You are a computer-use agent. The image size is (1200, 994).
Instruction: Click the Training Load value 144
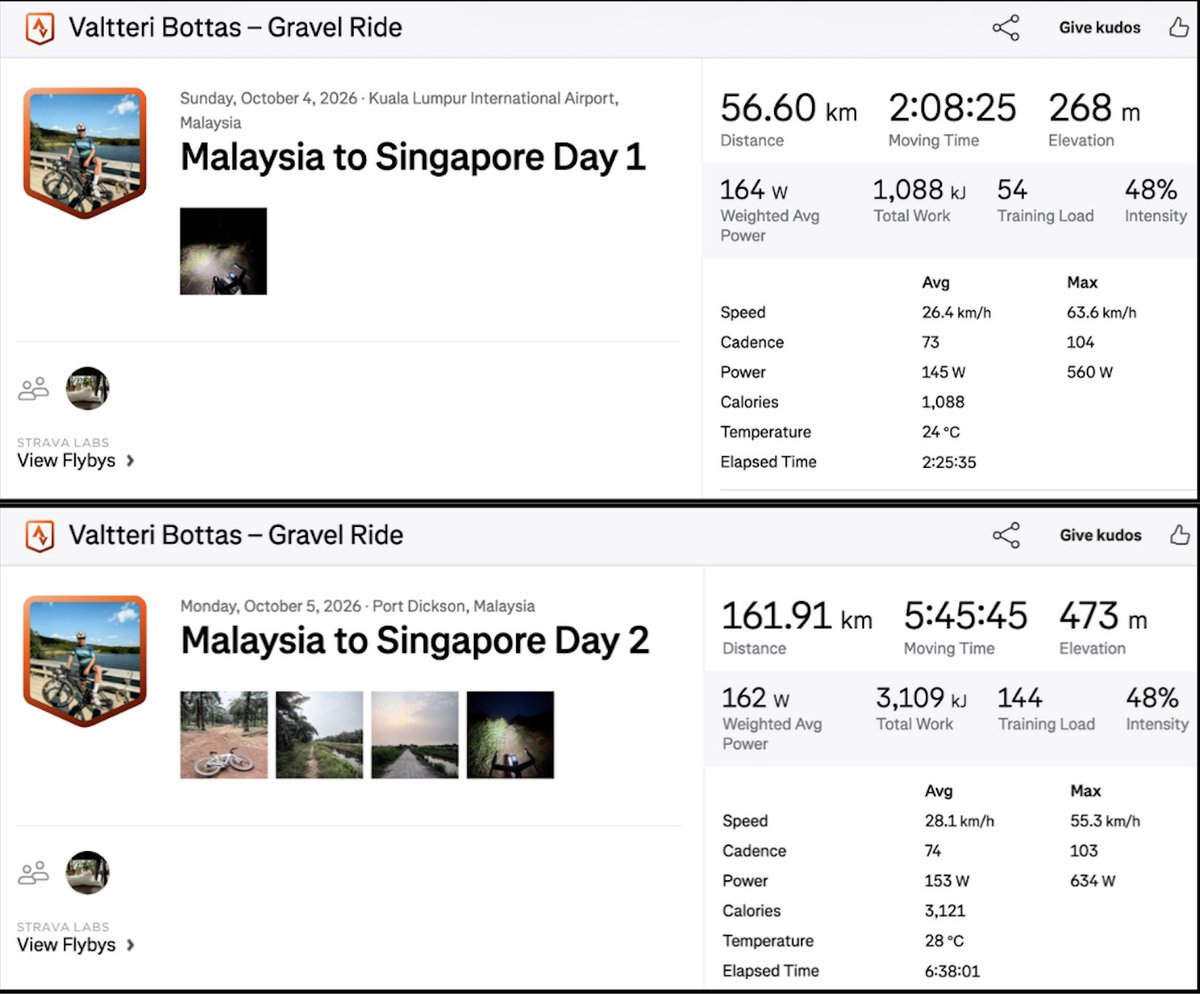(x=1019, y=698)
